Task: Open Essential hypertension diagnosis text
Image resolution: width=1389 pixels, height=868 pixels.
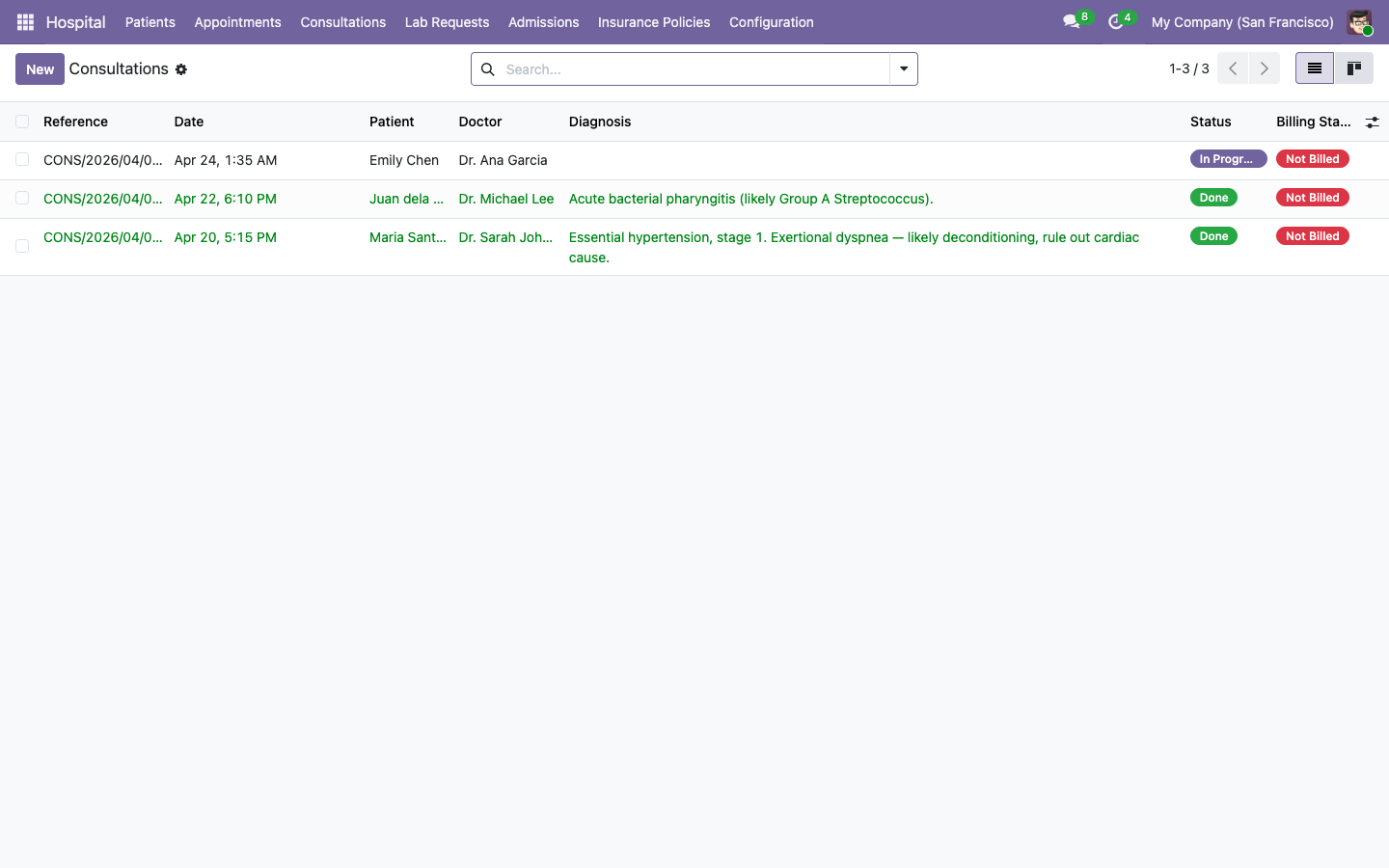Action: 855,247
